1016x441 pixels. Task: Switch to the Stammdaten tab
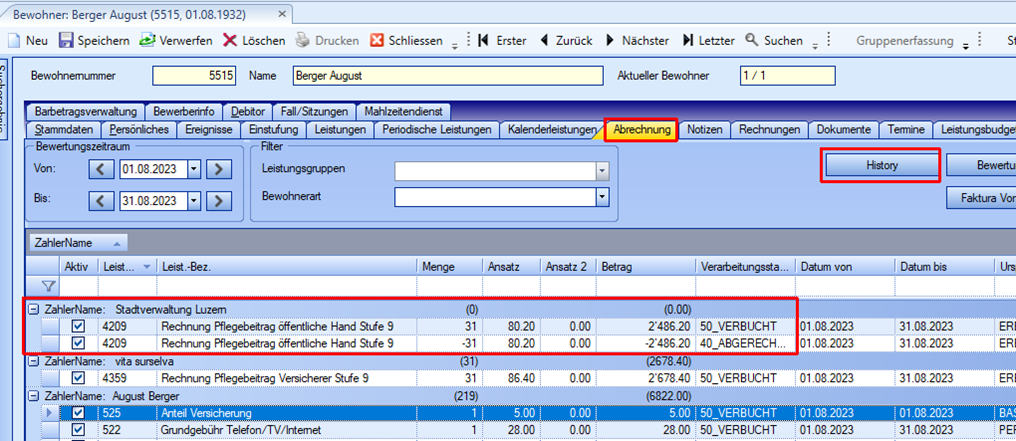point(64,130)
